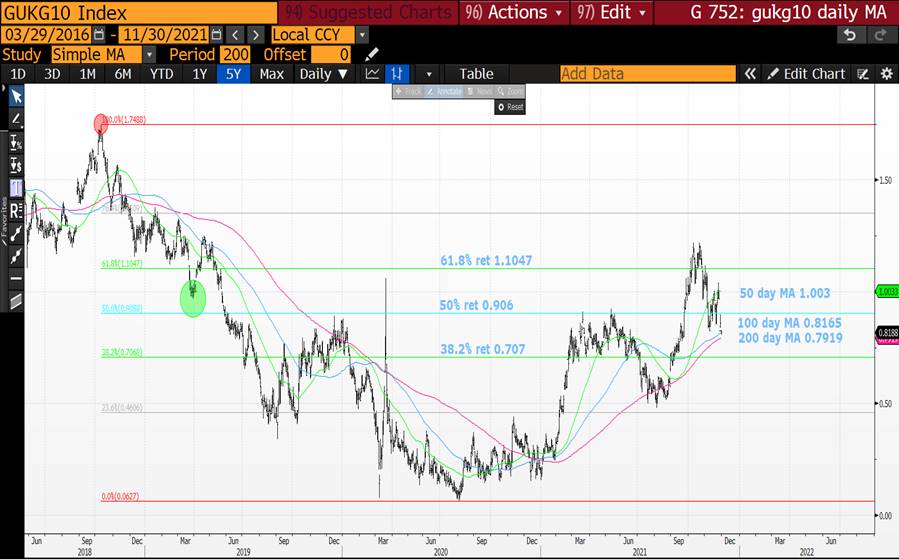899x559 pixels.
Task: Select the percent change measure tool
Action: (16, 142)
